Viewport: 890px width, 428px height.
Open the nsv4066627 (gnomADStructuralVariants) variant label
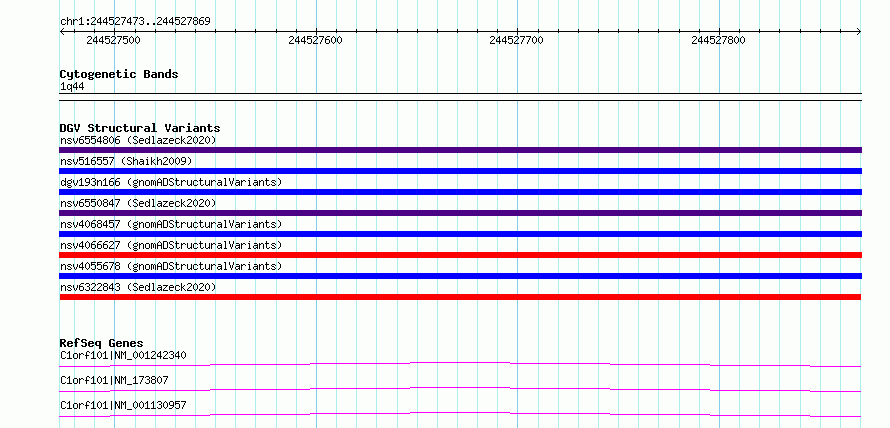point(171,245)
